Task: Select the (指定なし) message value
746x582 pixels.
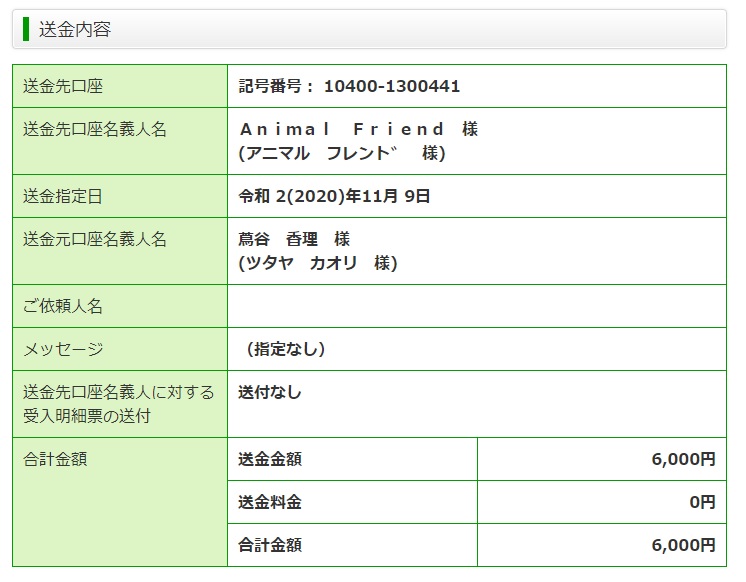Action: point(285,349)
